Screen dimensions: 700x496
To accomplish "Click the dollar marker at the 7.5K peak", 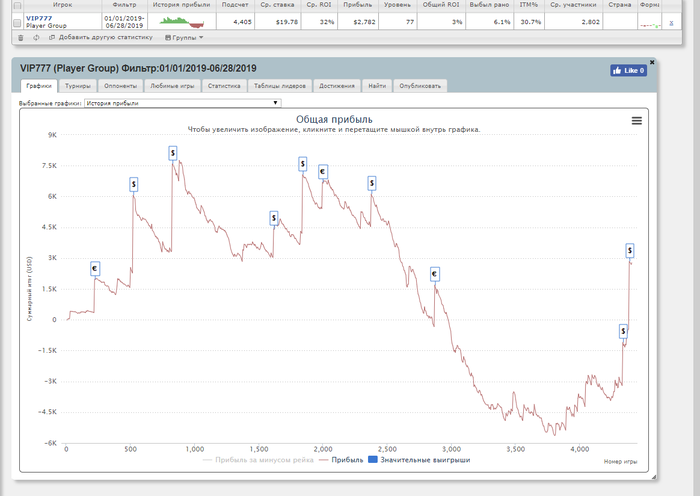I will (173, 153).
